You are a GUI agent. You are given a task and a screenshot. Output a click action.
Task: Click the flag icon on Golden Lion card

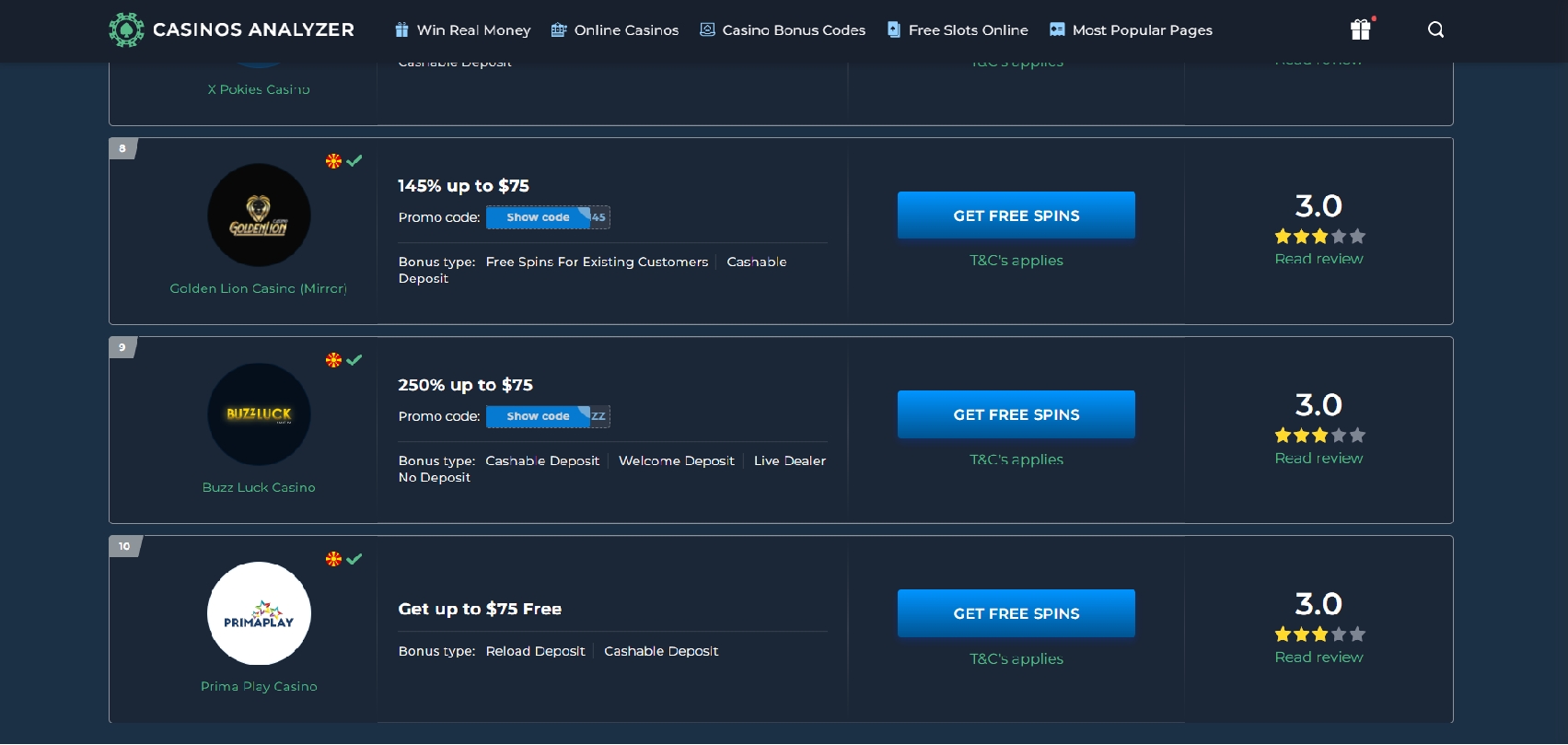point(333,161)
